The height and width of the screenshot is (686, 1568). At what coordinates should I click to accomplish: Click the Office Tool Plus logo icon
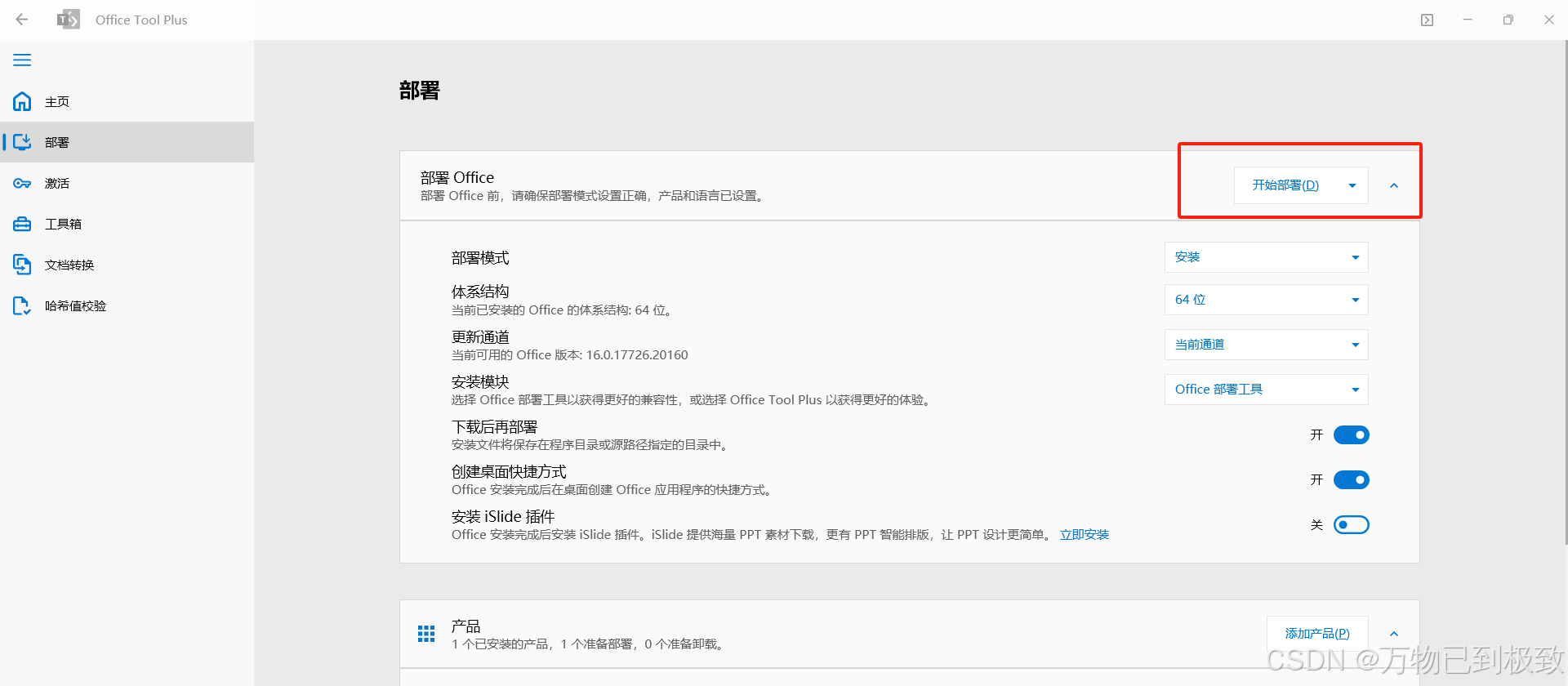pos(69,20)
